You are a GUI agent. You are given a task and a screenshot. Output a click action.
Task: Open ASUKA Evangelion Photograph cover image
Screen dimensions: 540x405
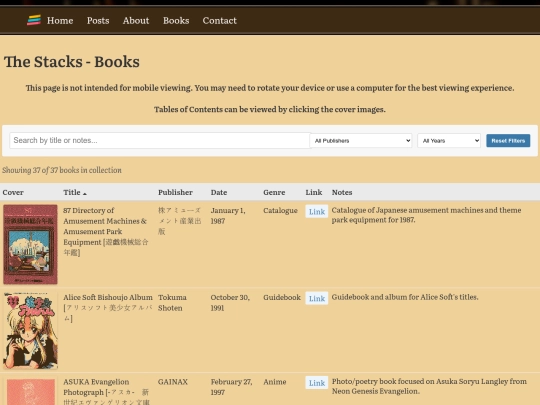click(x=31, y=392)
